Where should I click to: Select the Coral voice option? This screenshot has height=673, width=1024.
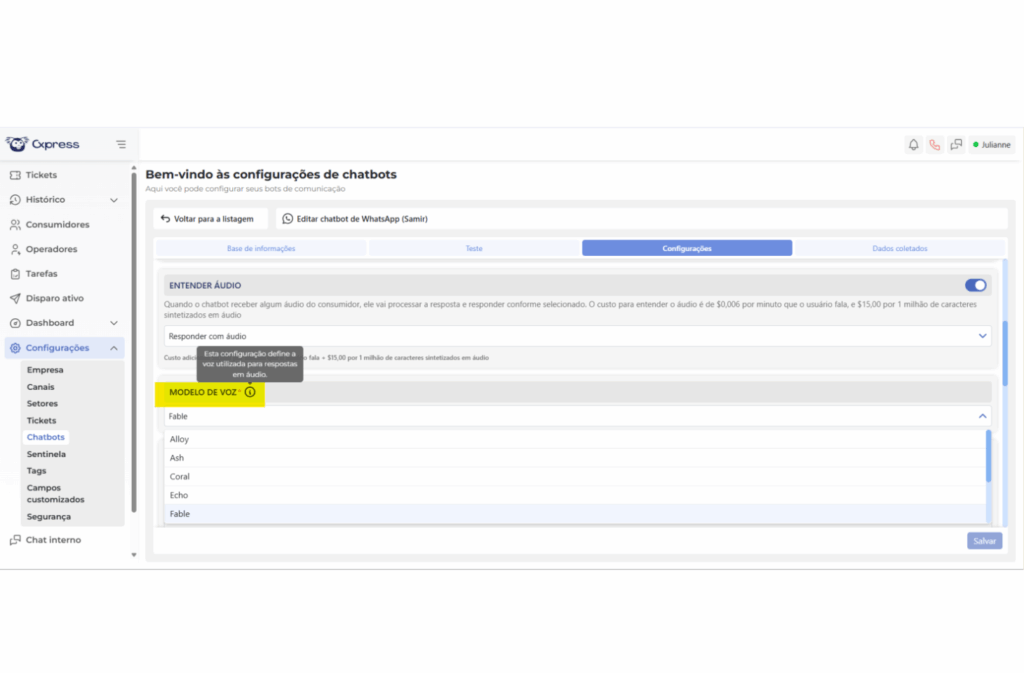(x=180, y=477)
